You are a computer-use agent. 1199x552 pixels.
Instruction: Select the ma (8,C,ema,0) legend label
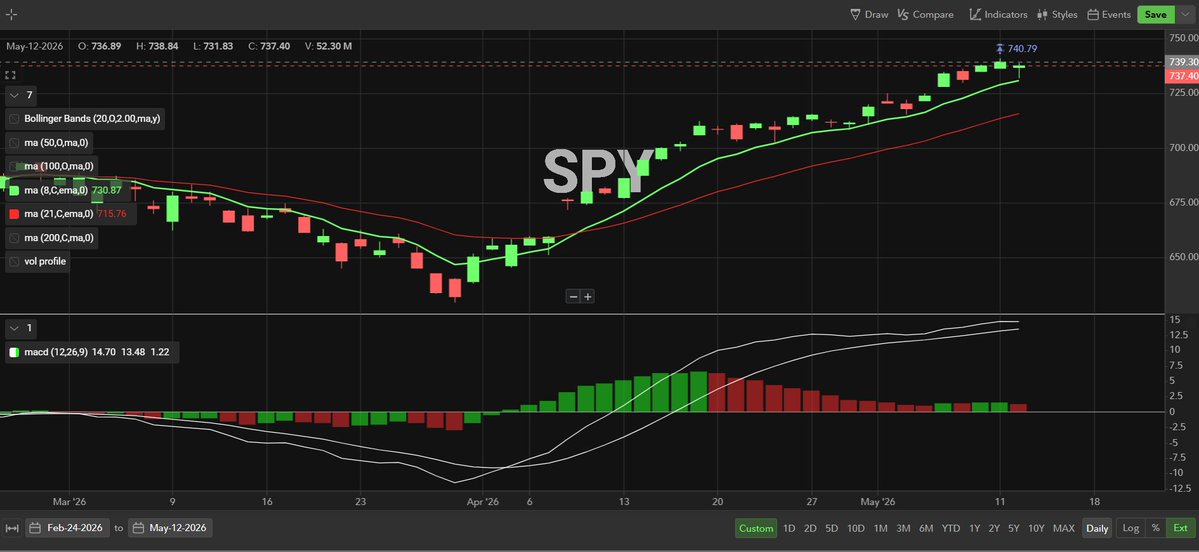(56, 190)
